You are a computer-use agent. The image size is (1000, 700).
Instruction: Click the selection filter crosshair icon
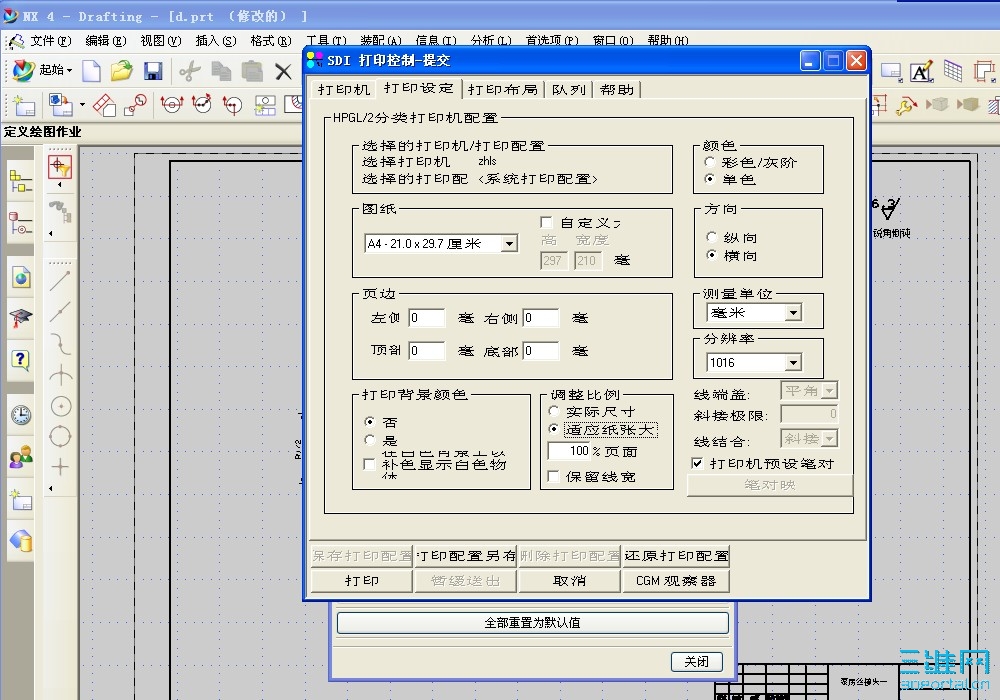[x=60, y=167]
